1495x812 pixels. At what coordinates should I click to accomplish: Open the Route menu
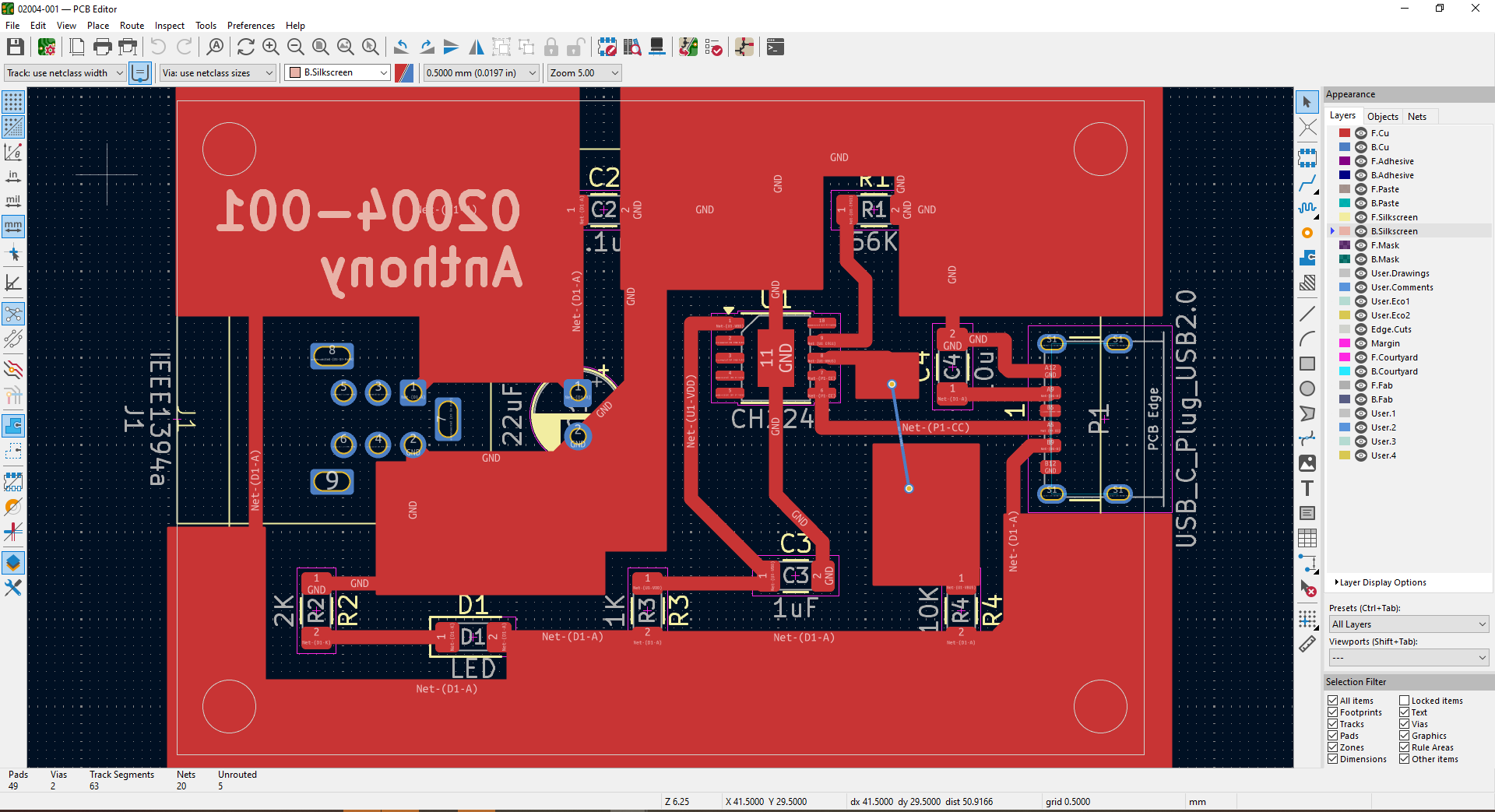pos(132,26)
